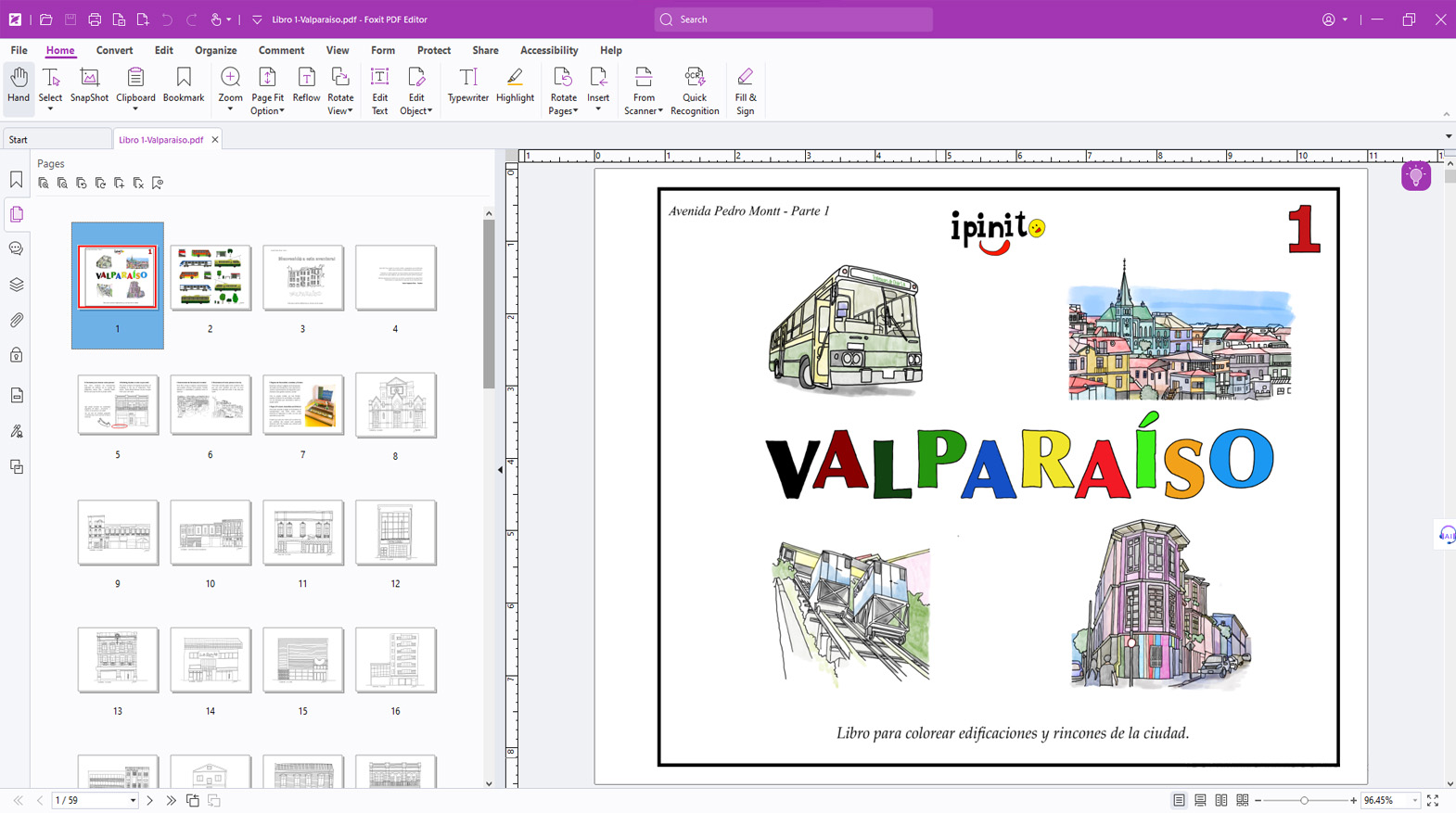Select the page 7 thumbnail
This screenshot has height=813, width=1456.
pyautogui.click(x=302, y=405)
